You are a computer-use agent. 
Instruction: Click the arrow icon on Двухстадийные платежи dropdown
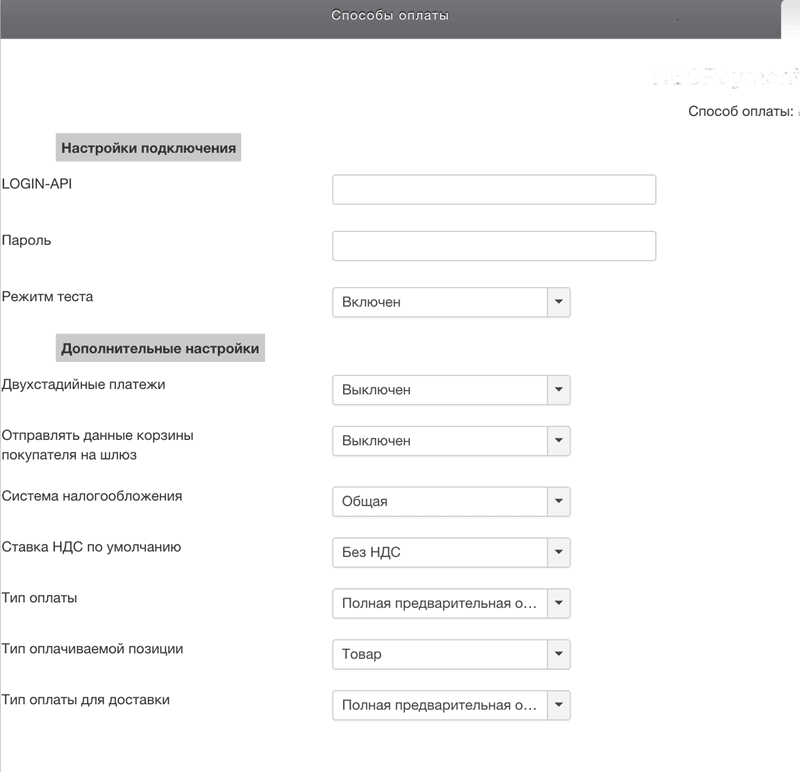(557, 389)
